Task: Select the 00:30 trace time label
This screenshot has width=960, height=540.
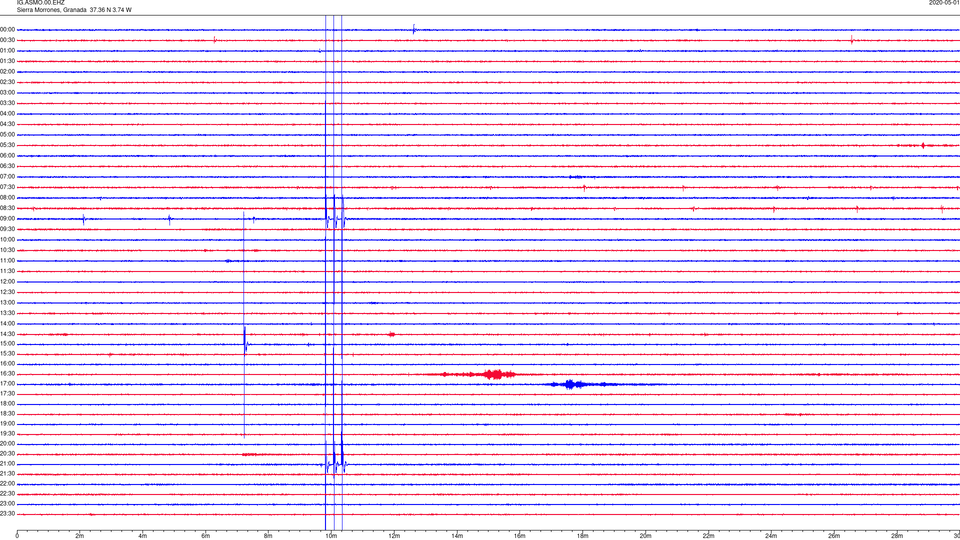Action: pos(8,40)
